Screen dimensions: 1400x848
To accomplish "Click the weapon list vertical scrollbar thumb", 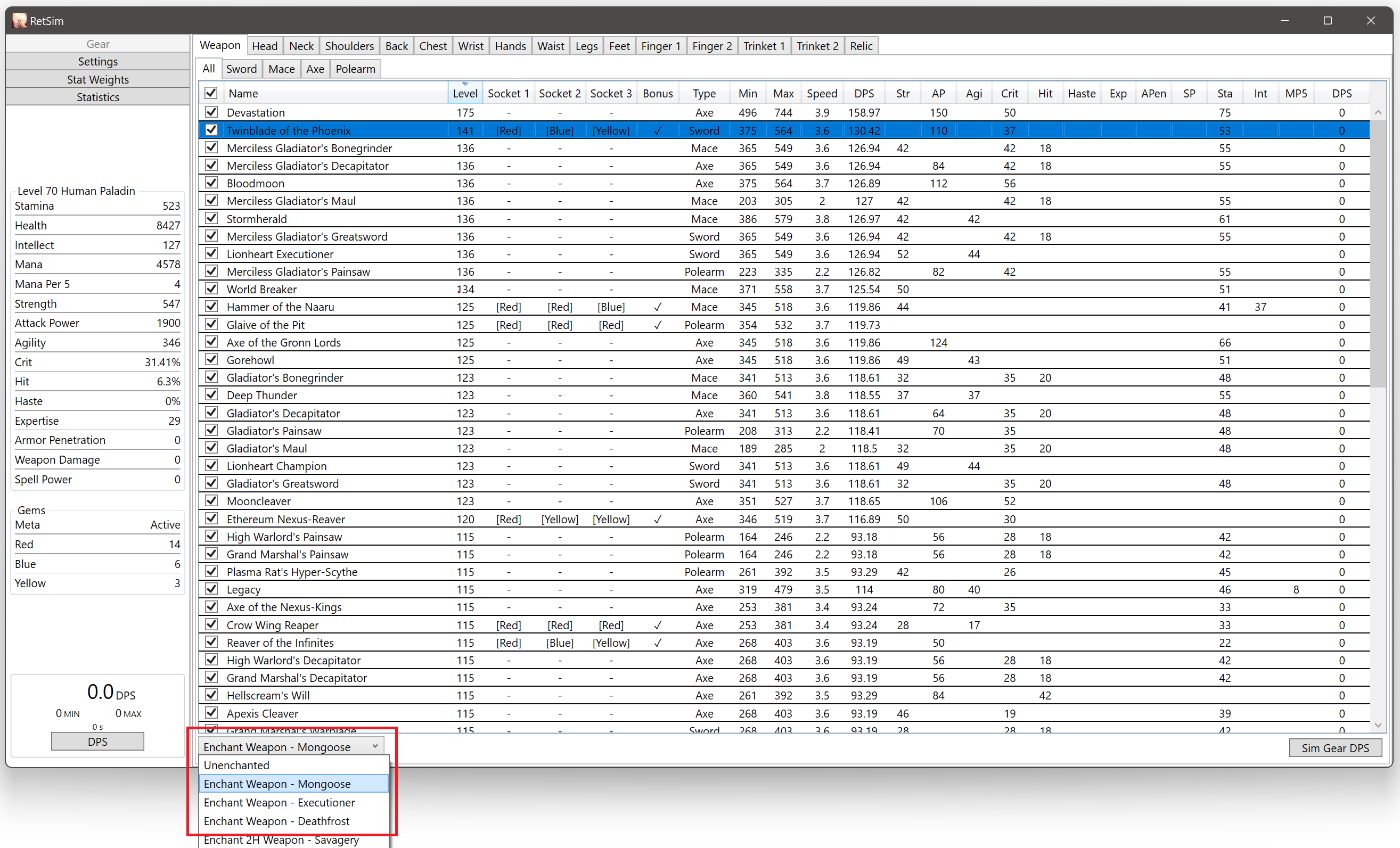I will click(x=1377, y=253).
